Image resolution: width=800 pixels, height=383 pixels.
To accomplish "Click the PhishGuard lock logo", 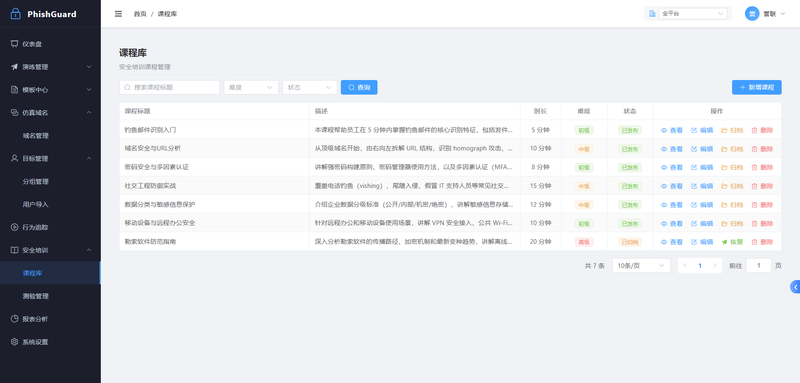I will [16, 14].
